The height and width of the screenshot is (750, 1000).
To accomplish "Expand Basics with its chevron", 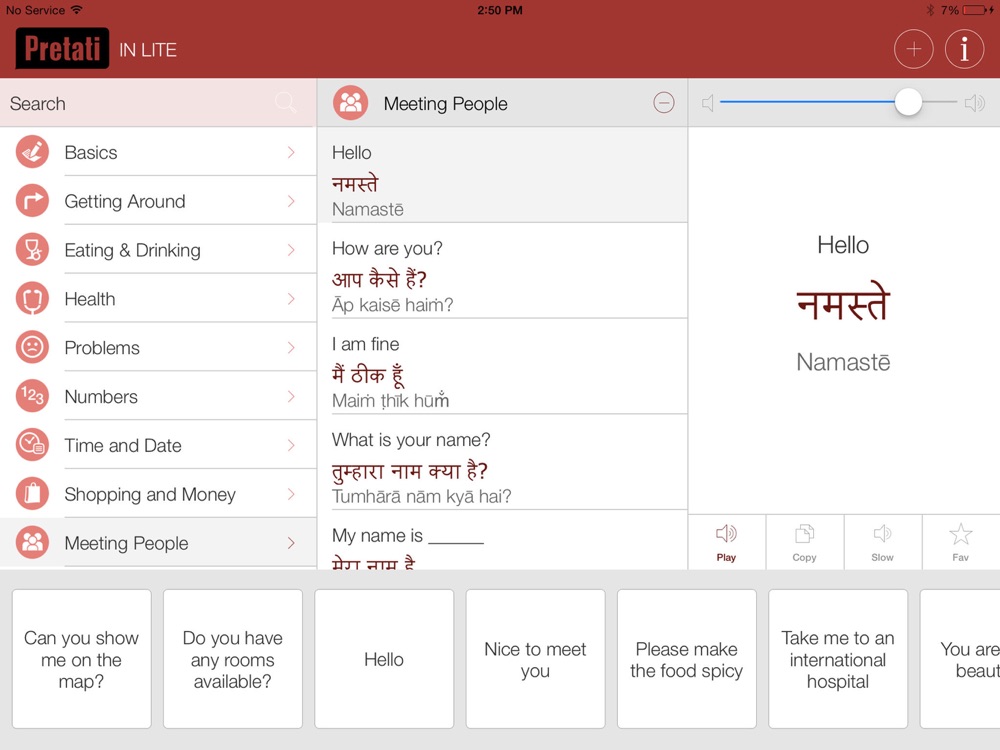I will click(291, 152).
